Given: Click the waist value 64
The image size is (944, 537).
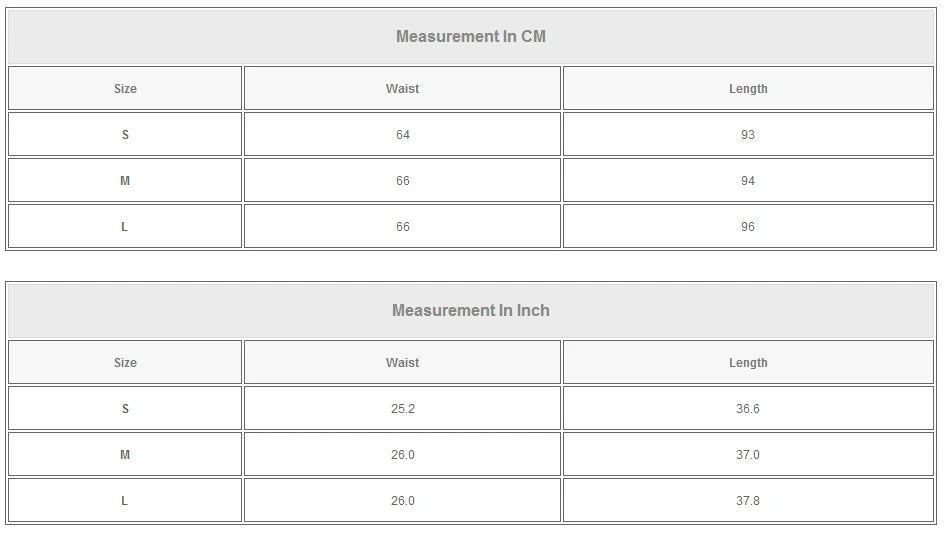Looking at the screenshot, I should pyautogui.click(x=402, y=135).
